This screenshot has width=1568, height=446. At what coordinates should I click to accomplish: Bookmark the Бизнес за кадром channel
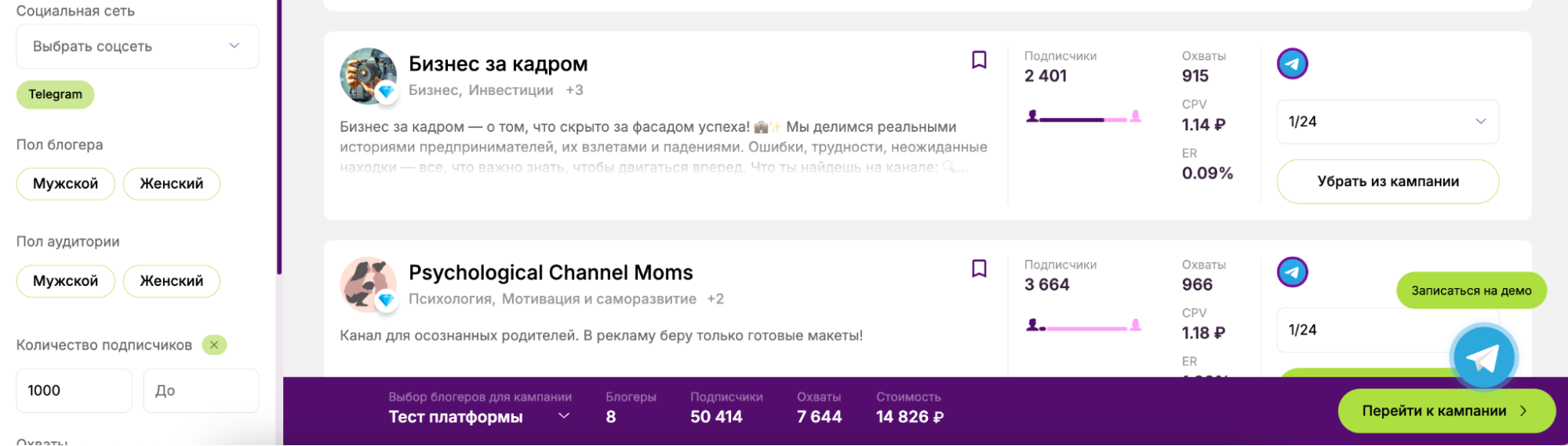click(979, 60)
